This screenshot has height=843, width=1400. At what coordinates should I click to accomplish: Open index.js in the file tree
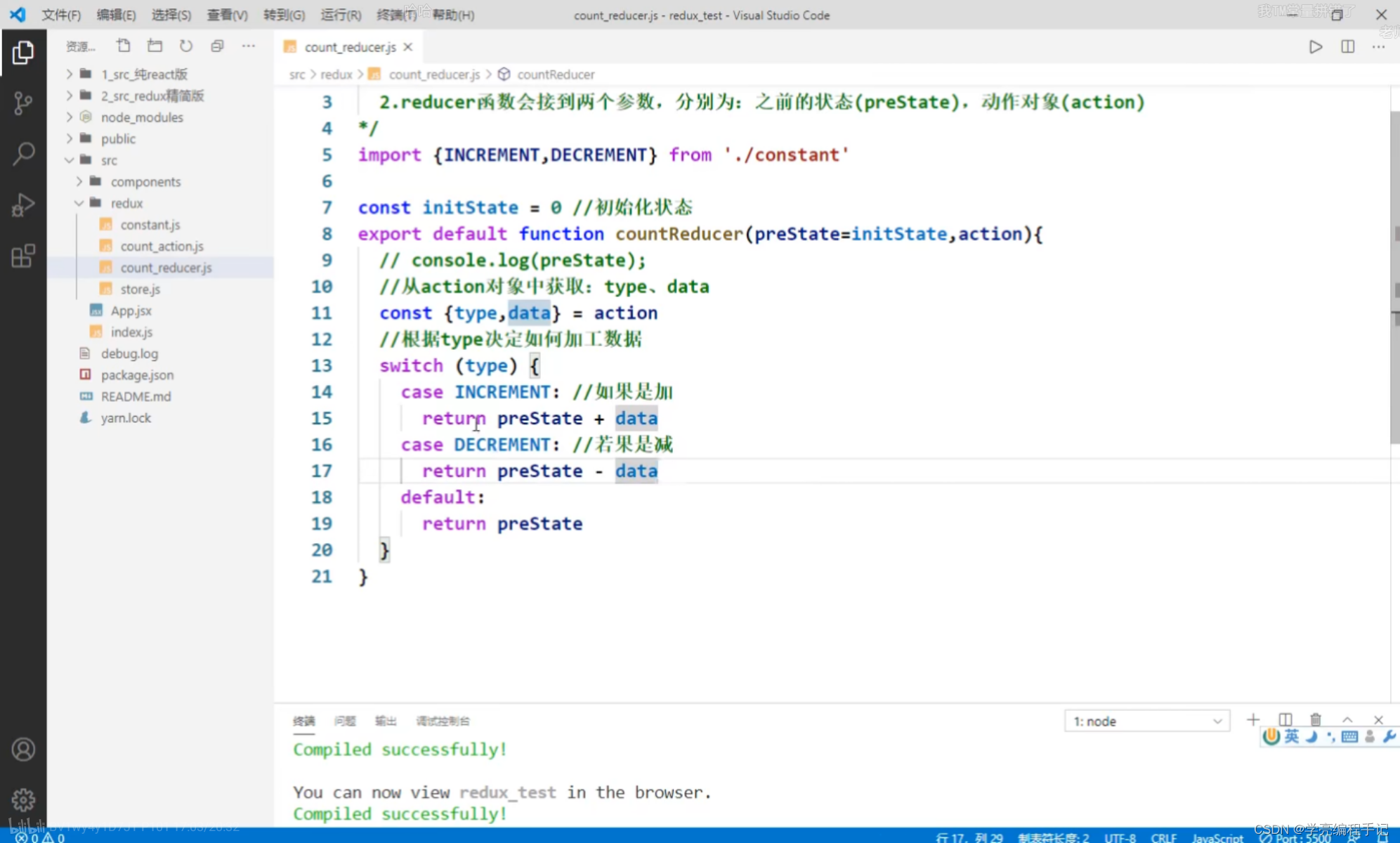click(160, 332)
